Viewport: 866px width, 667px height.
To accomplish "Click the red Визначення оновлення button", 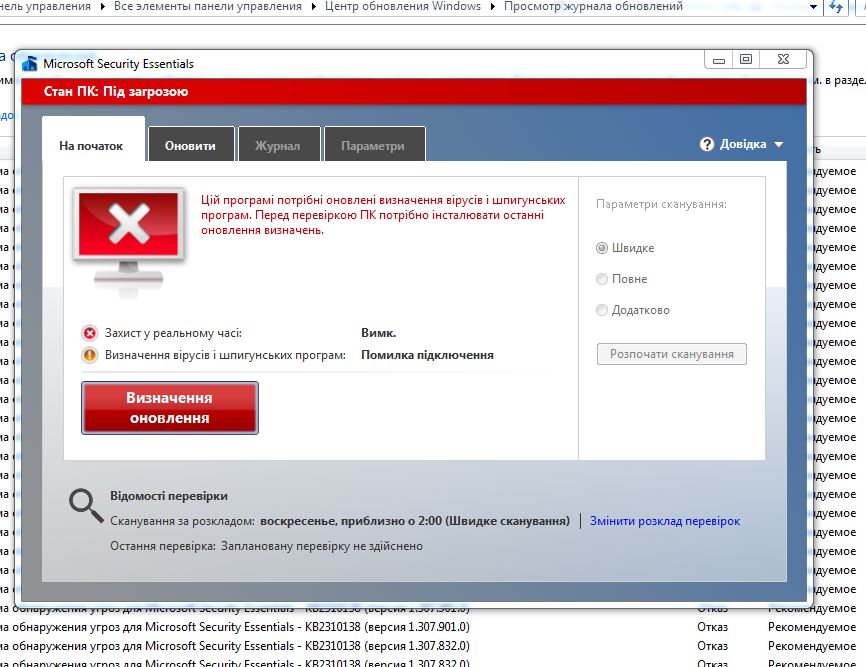I will pos(170,408).
